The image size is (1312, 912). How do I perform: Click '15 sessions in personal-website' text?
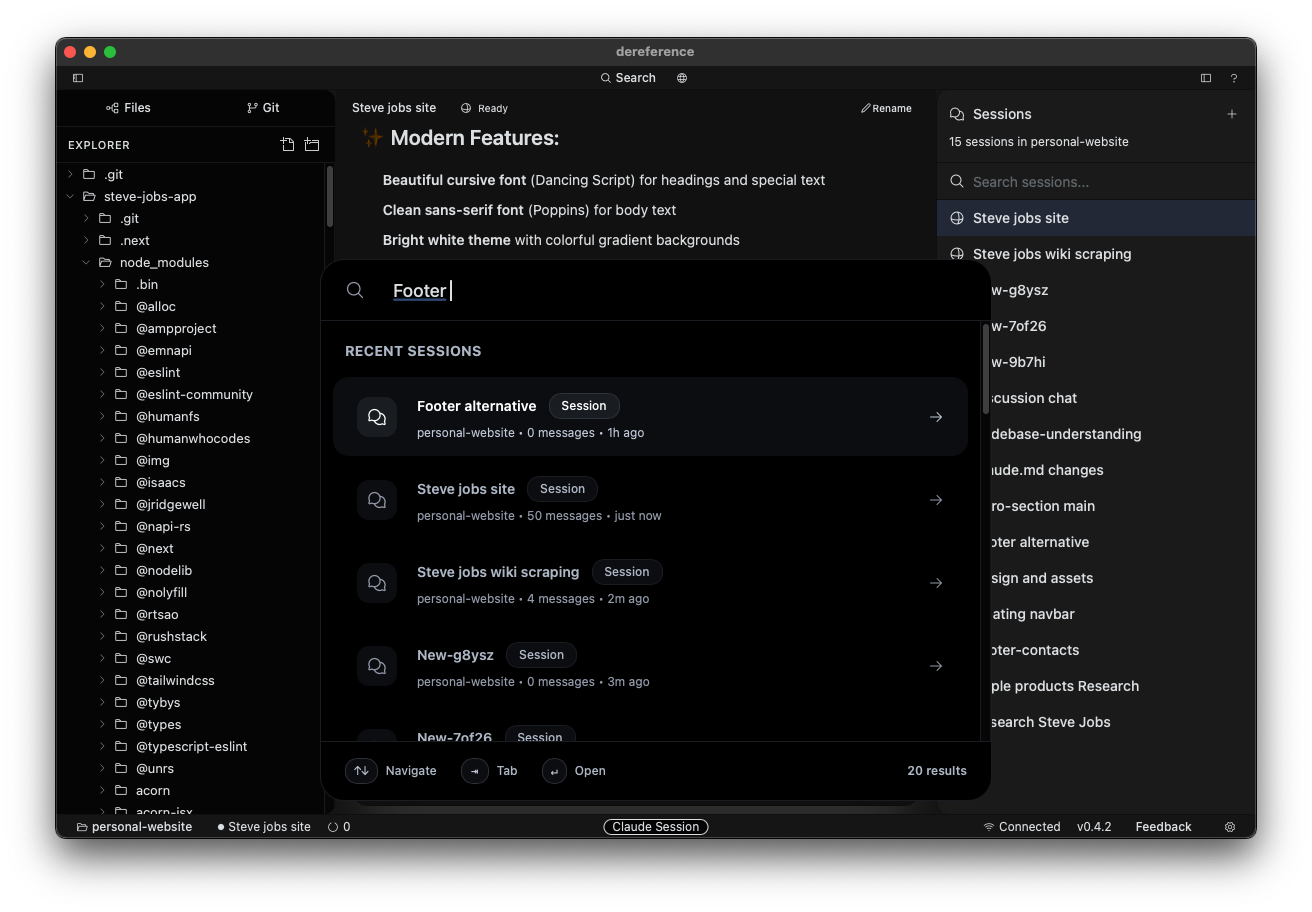tap(1039, 142)
